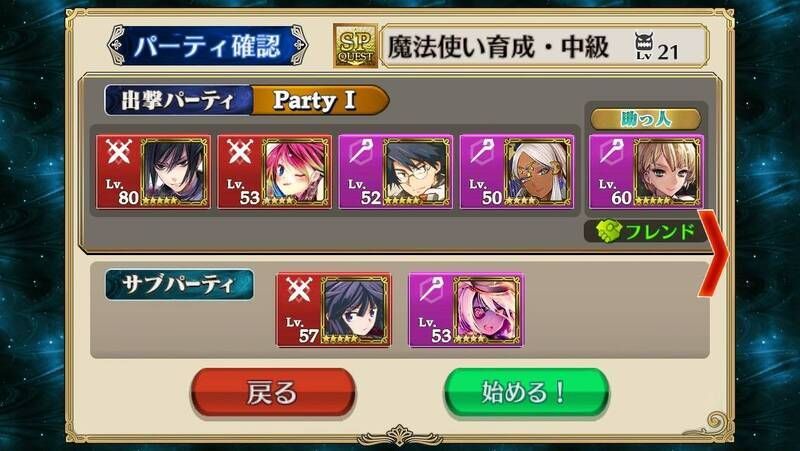Select the Lv. 60 blonde helper card

pyautogui.click(x=646, y=172)
